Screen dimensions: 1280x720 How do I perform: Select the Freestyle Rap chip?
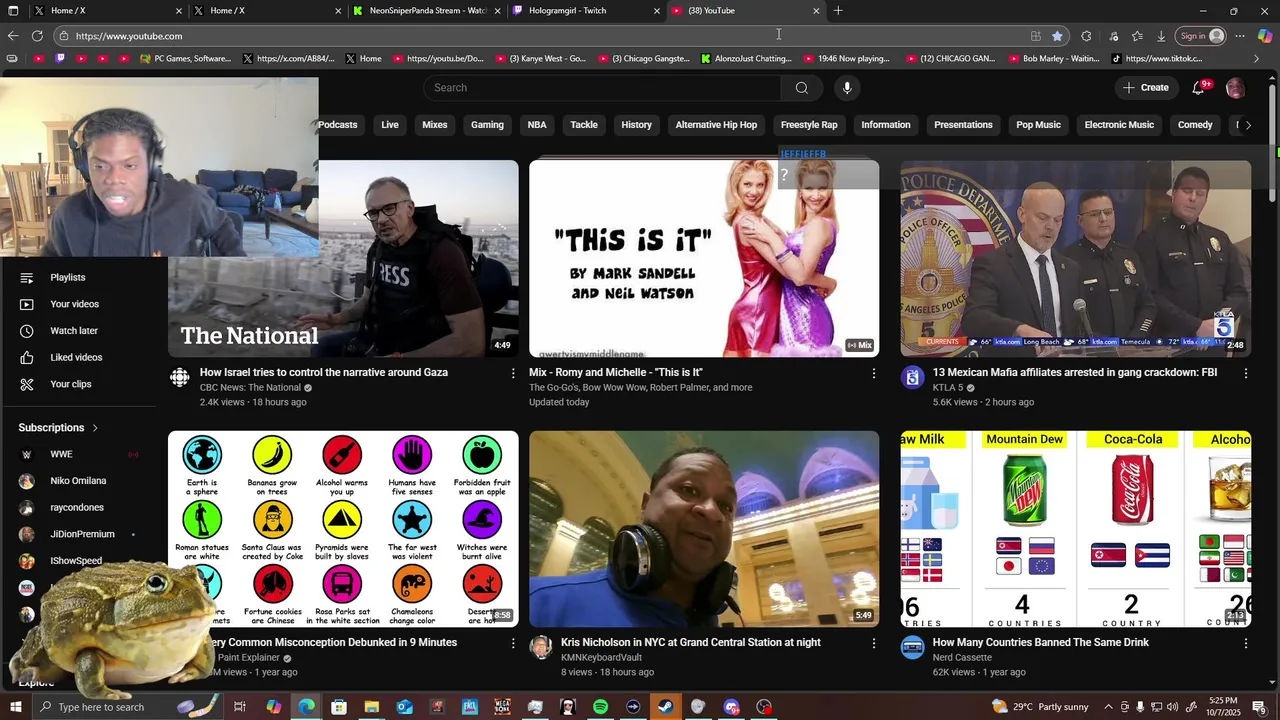coord(809,125)
